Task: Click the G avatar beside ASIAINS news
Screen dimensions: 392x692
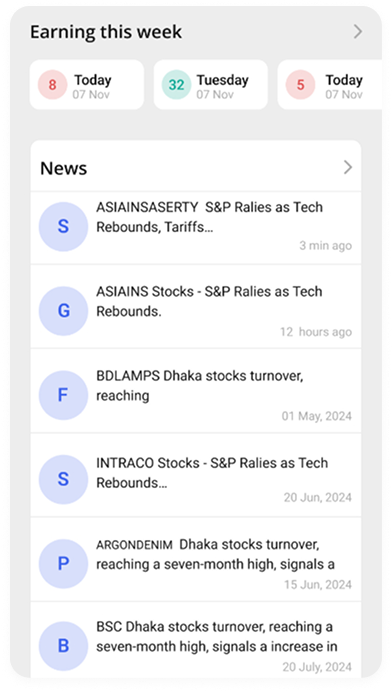Action: click(x=64, y=311)
